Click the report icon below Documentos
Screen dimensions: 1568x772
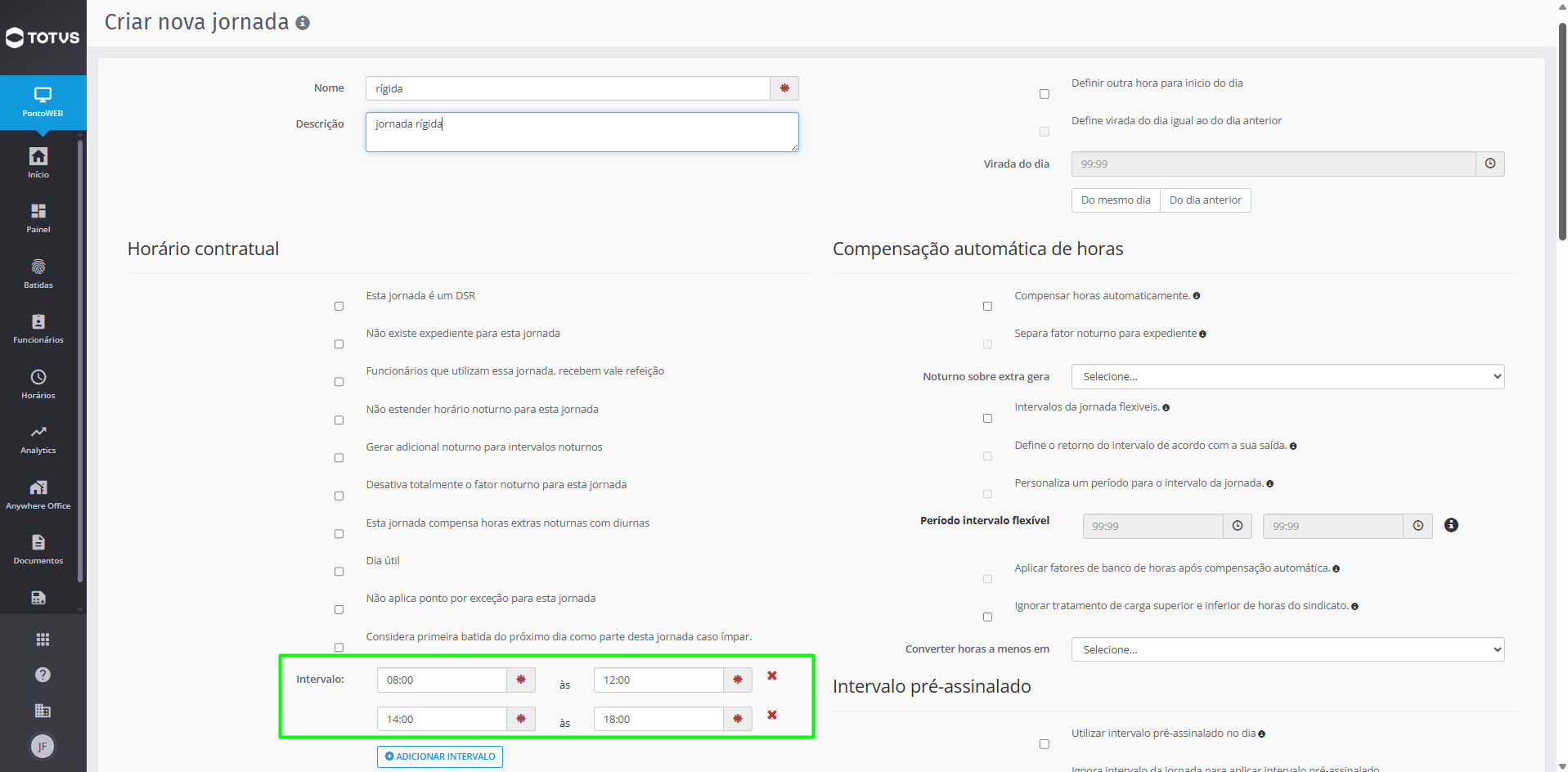coord(38,598)
